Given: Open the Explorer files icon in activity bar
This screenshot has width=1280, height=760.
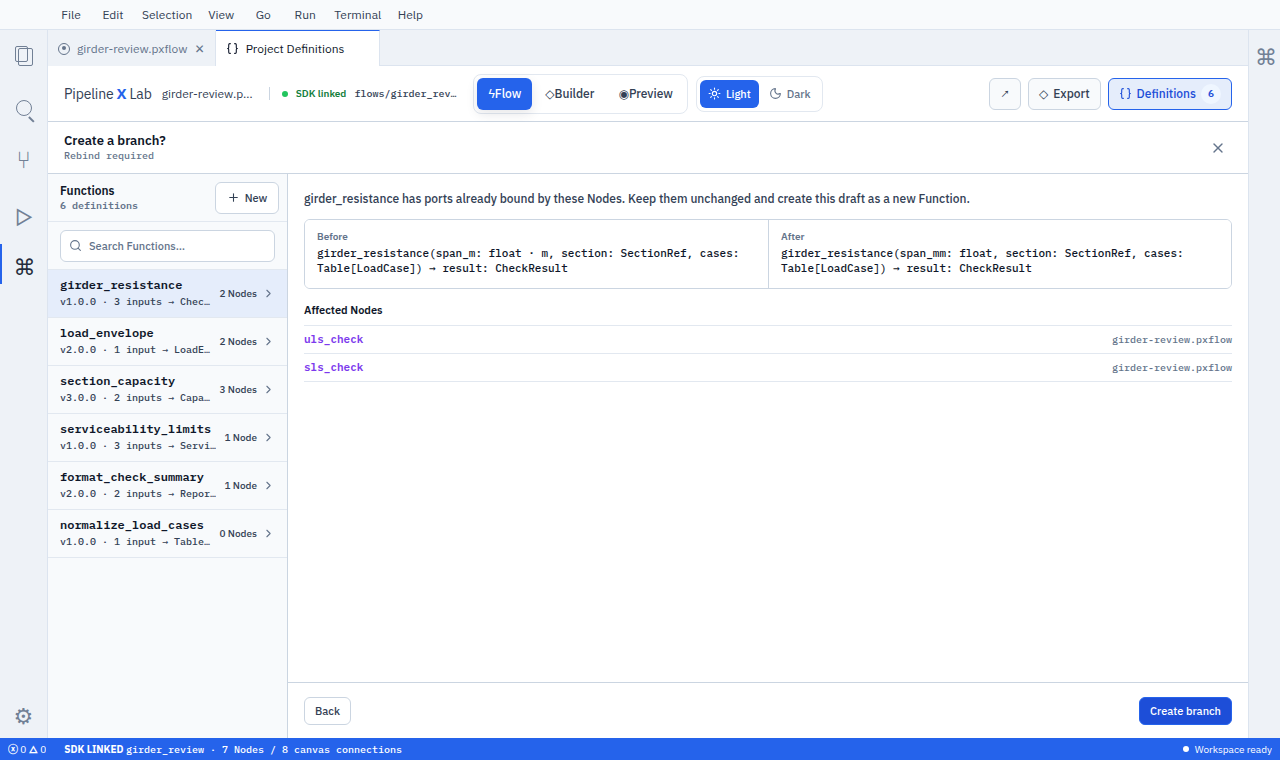Looking at the screenshot, I should pyautogui.click(x=24, y=56).
